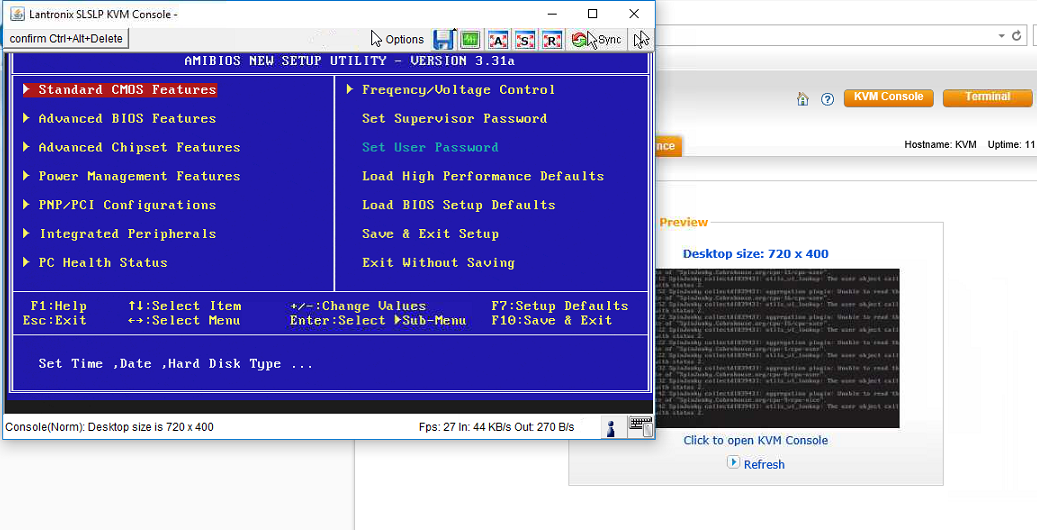Click the partially hidden orange tab

coord(668,146)
